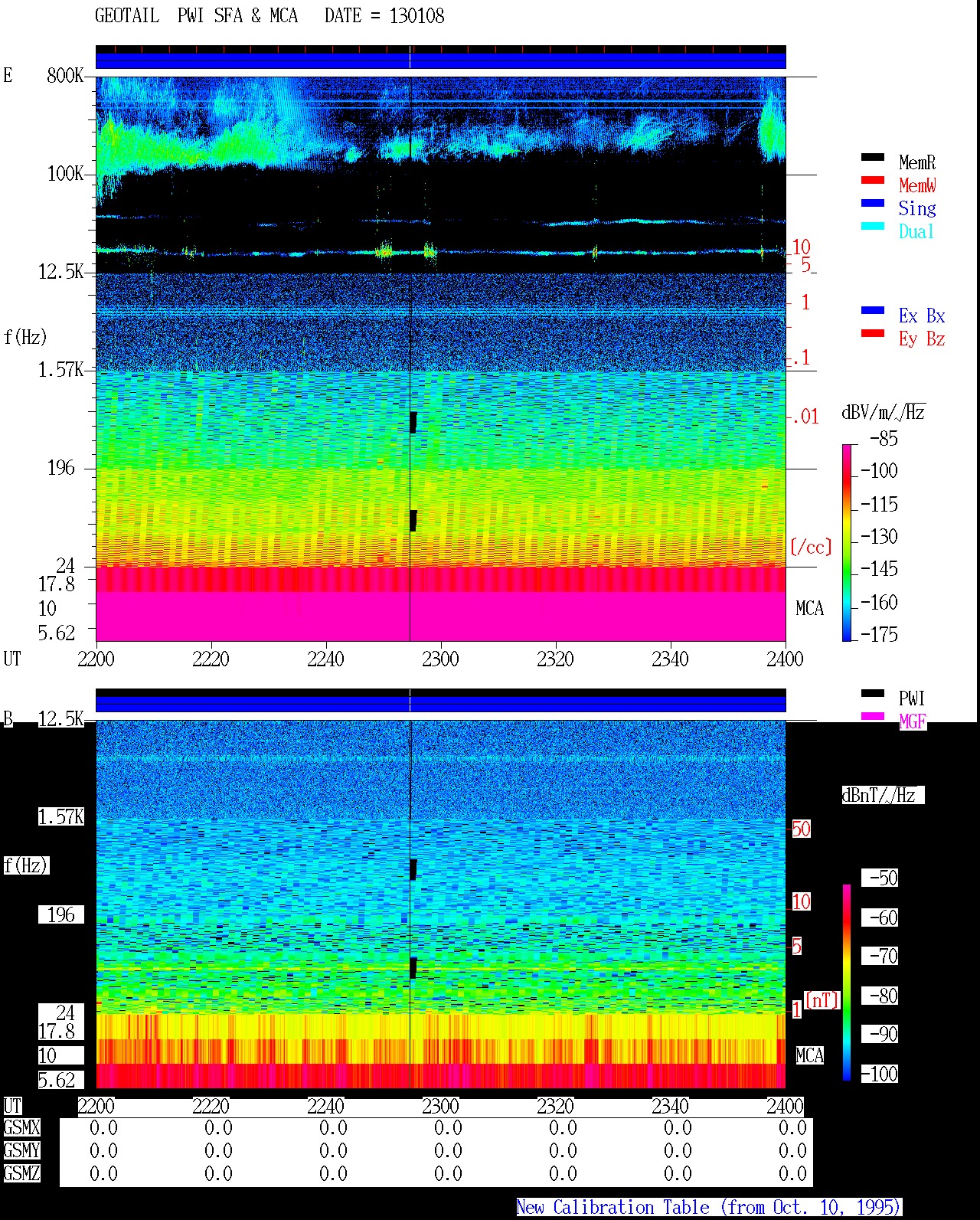
Task: Select the Ex Bx legend label
Action: 922,316
